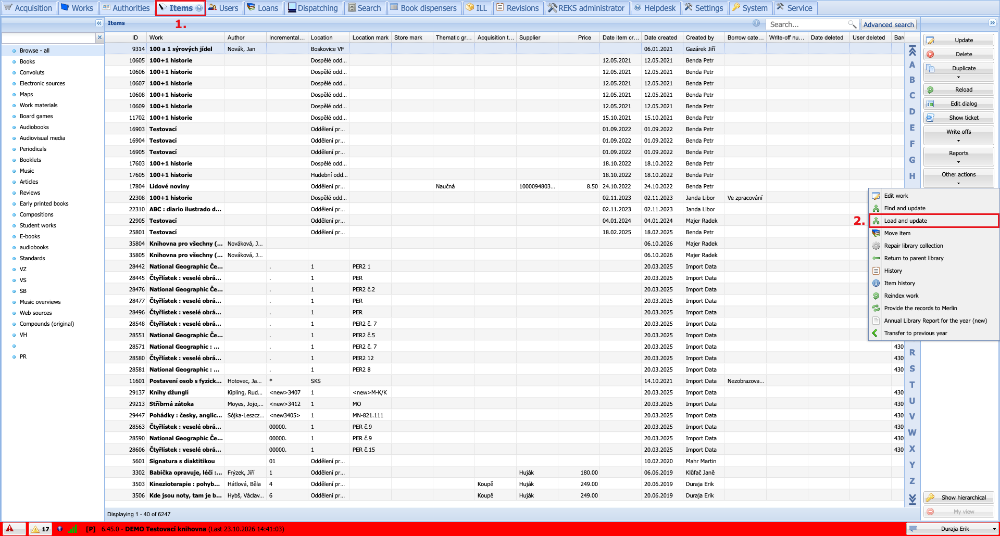Viewport: 1000px width, 536px height.
Task: Click the left panel filter input field
Action: click(48, 38)
